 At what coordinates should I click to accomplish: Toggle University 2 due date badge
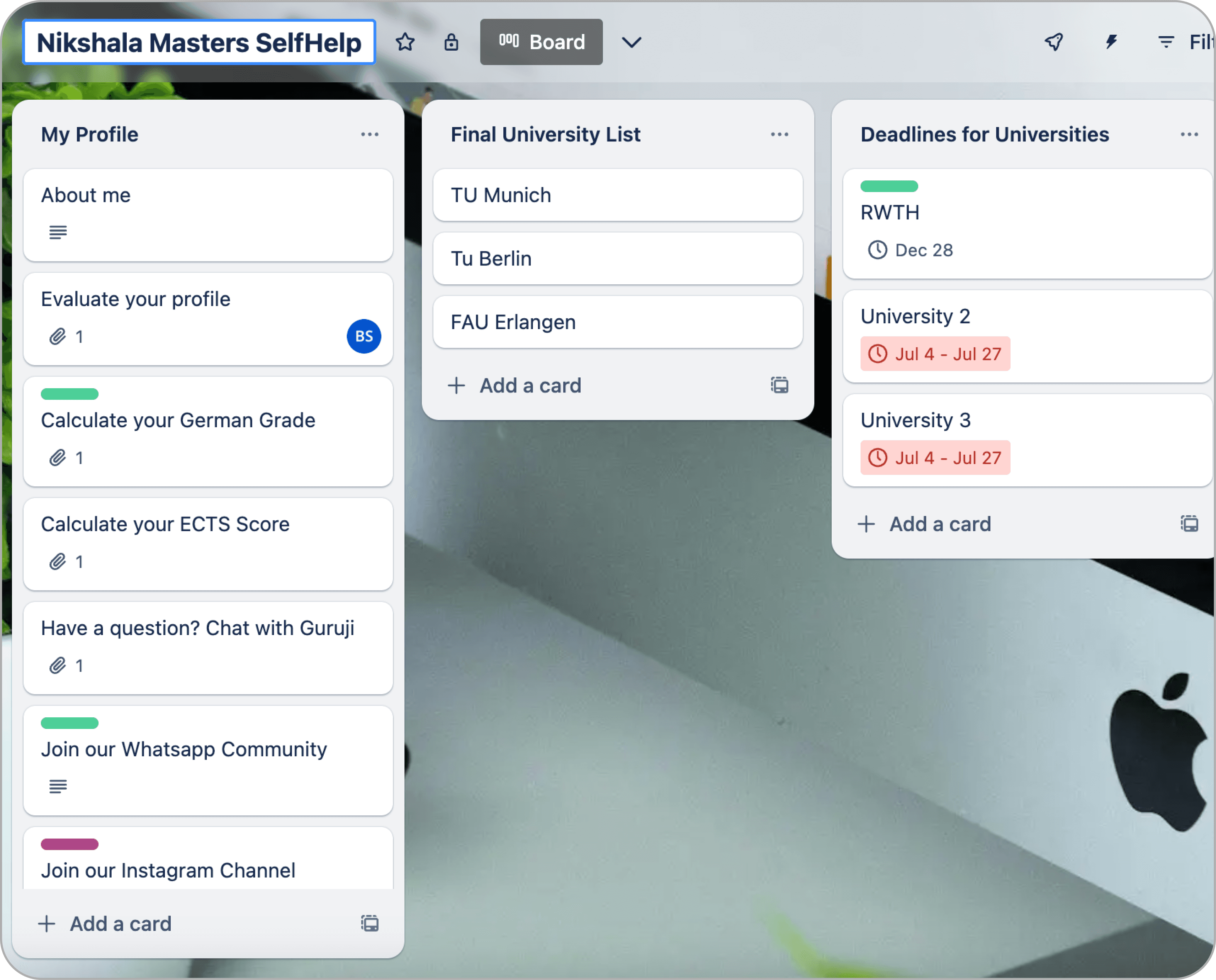(935, 354)
